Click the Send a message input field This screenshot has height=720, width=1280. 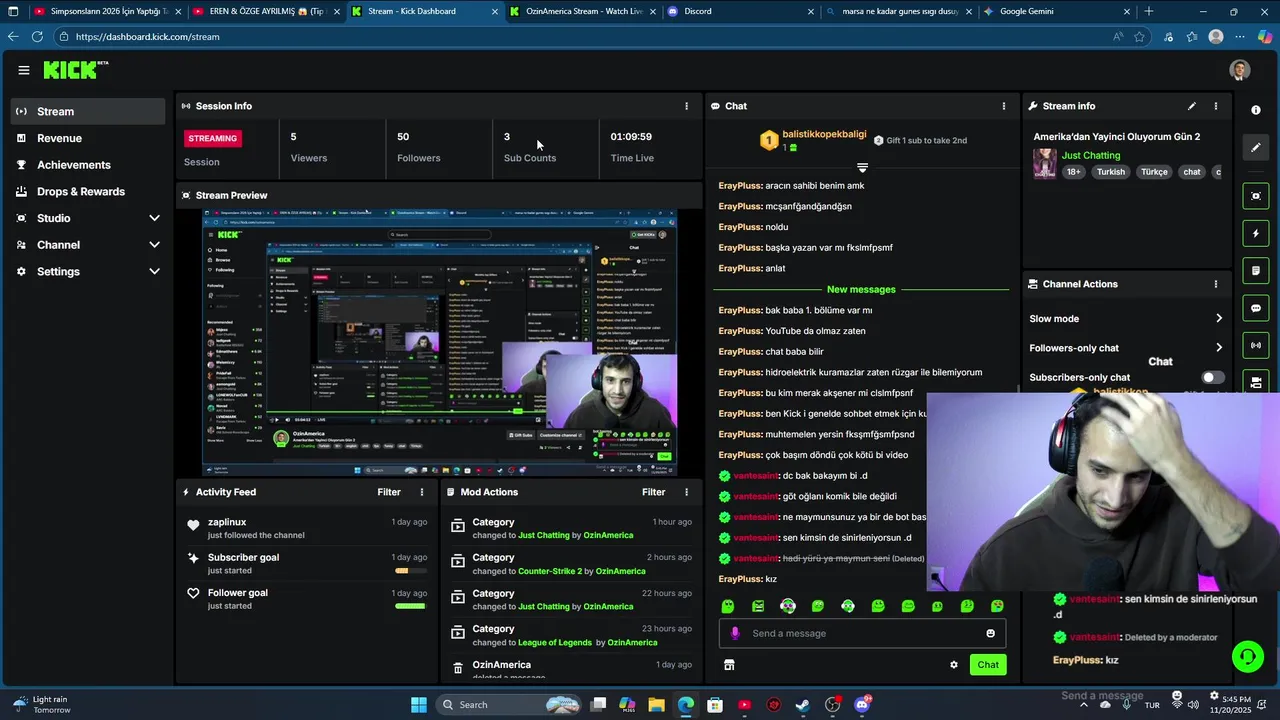pos(864,633)
